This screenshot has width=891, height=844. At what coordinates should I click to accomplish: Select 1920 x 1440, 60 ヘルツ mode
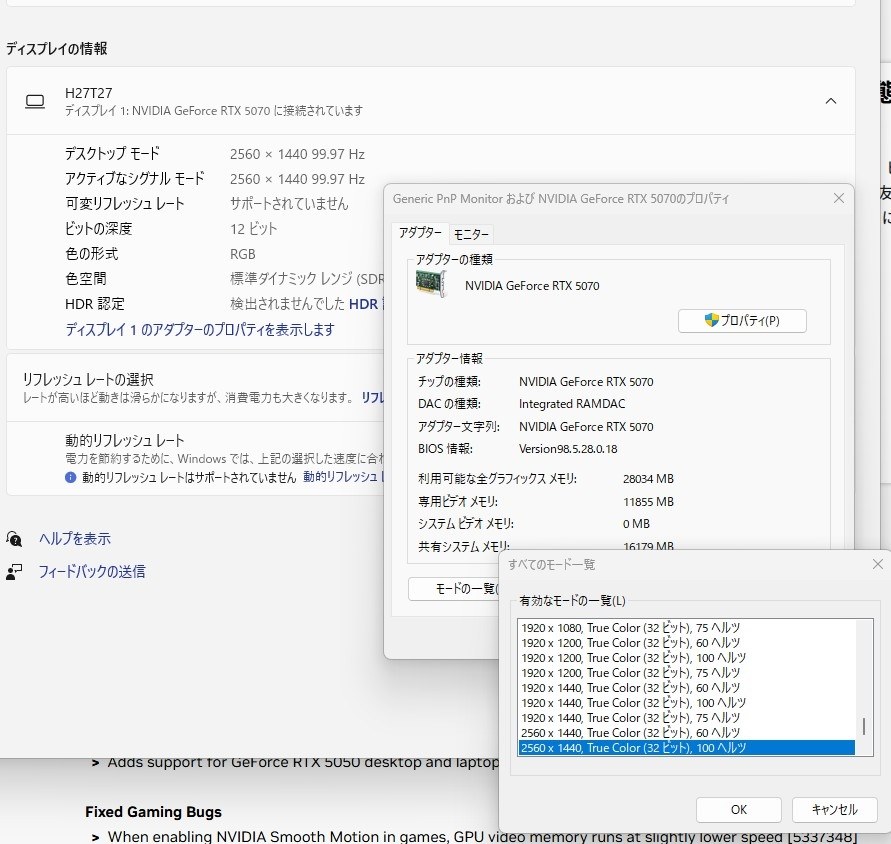tap(686, 688)
